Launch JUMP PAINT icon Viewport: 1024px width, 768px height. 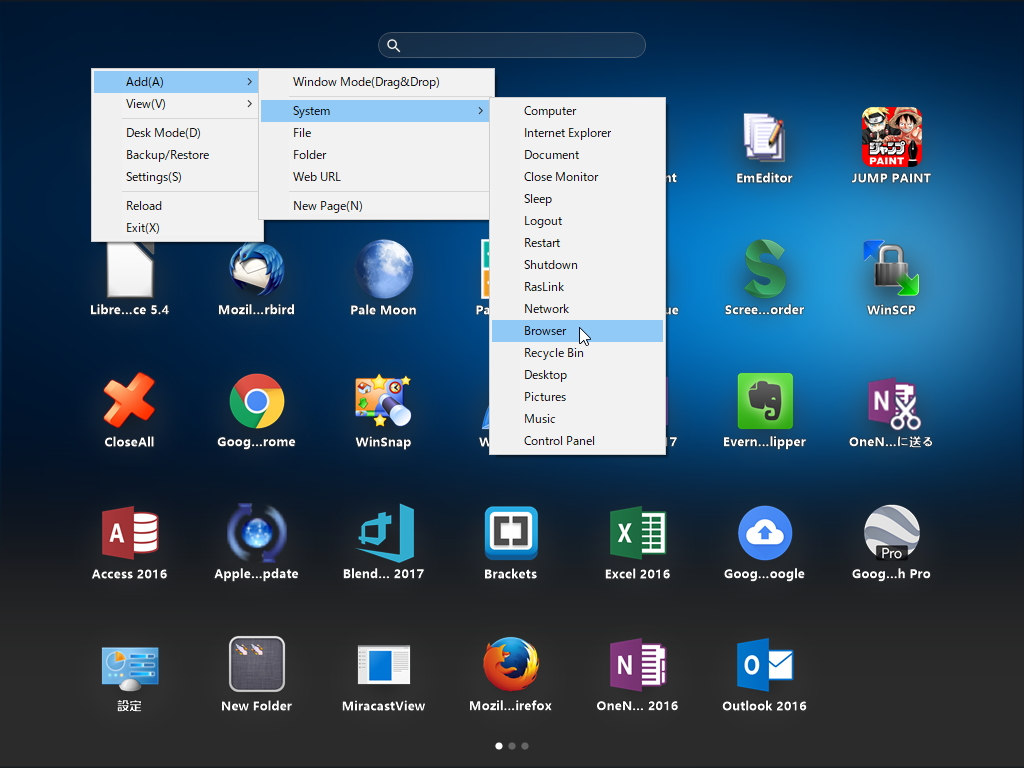(x=891, y=137)
